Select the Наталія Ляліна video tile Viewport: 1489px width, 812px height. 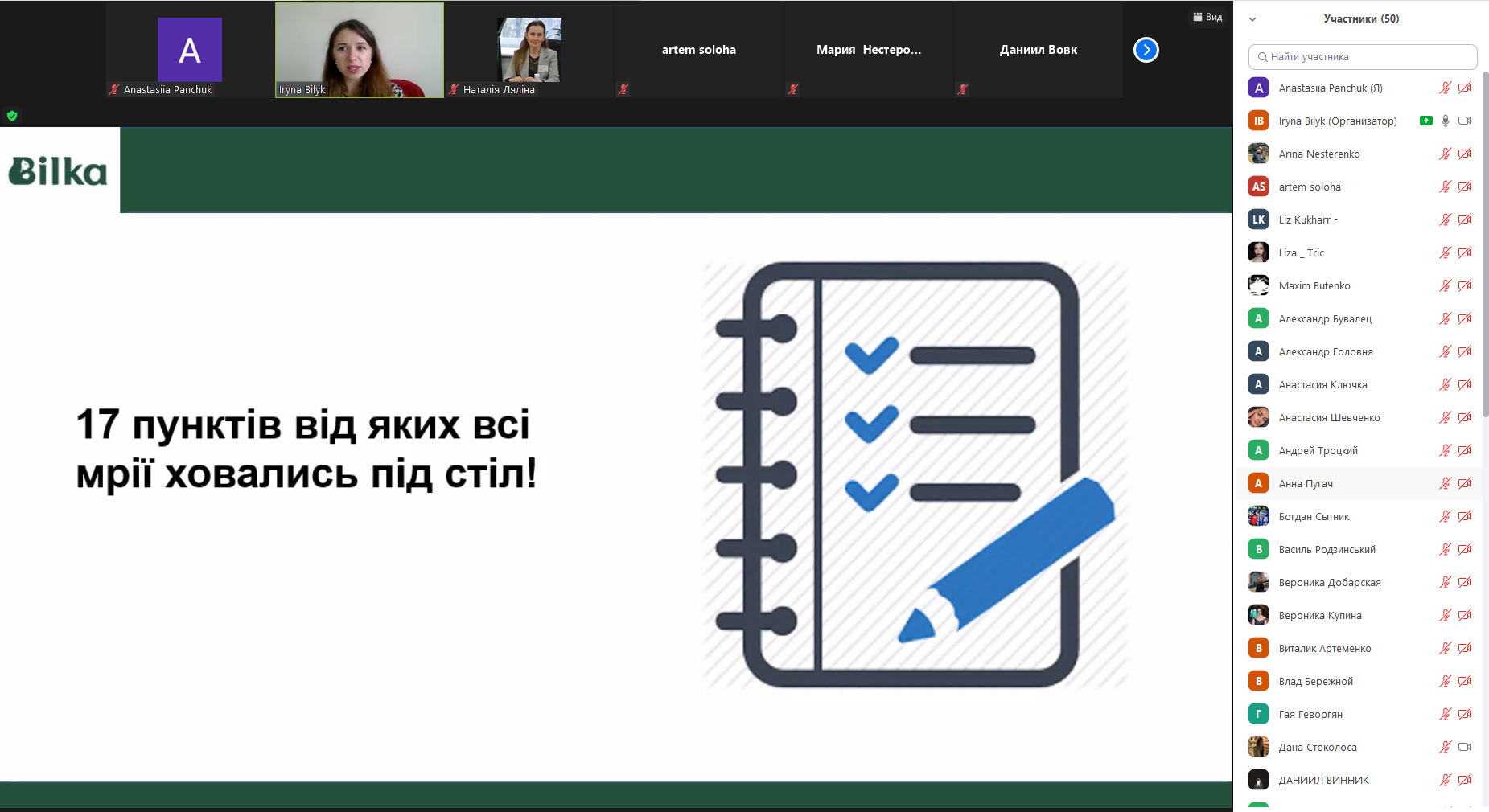coord(529,50)
